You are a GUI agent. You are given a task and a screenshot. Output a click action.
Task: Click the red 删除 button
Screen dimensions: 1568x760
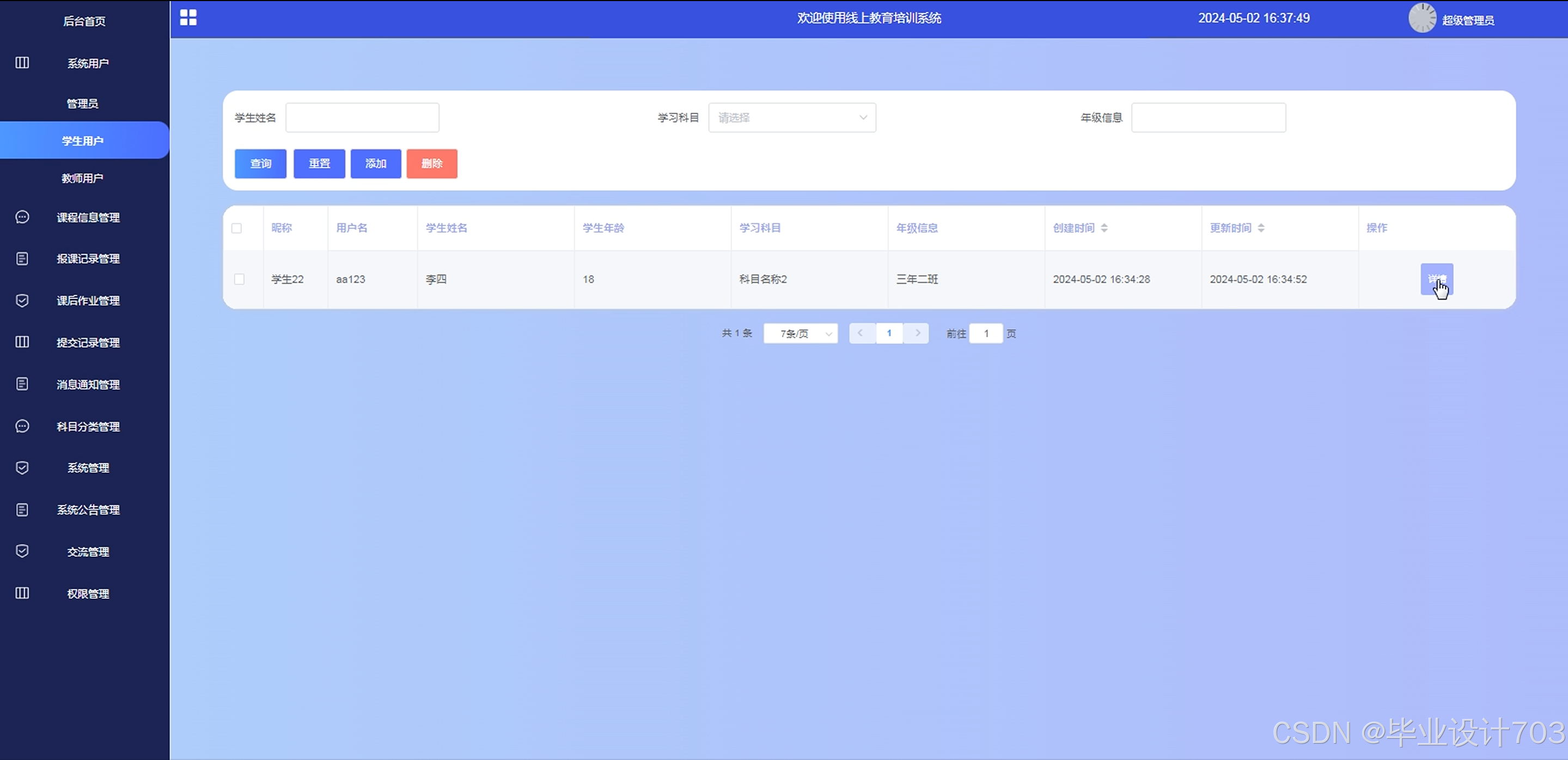tap(431, 164)
